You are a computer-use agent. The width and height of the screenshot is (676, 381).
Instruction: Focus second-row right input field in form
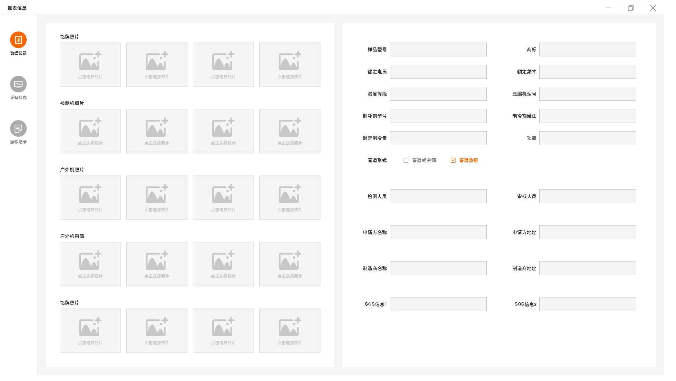587,72
